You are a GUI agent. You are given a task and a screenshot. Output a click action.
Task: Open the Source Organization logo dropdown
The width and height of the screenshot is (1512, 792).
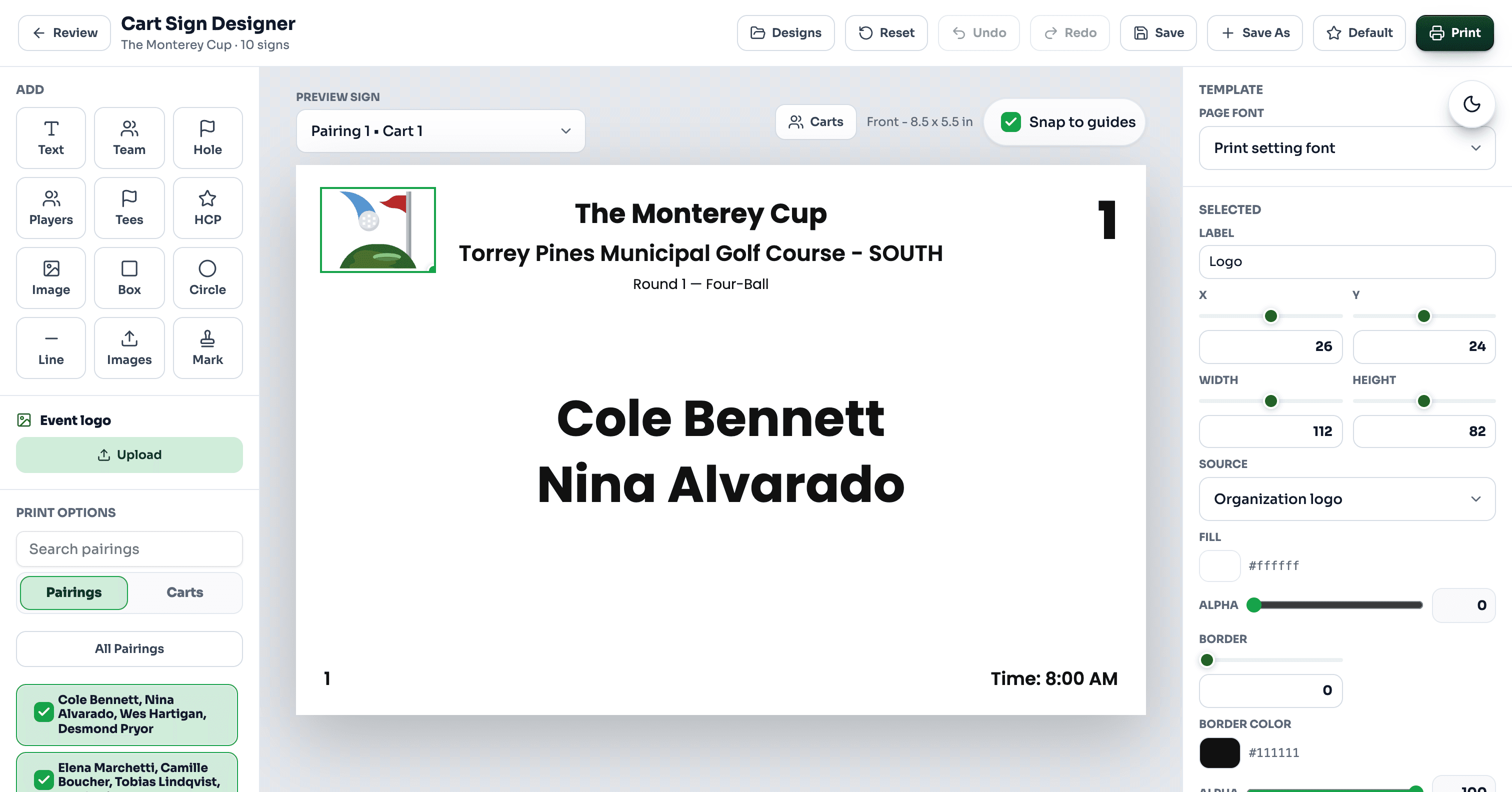tap(1346, 498)
